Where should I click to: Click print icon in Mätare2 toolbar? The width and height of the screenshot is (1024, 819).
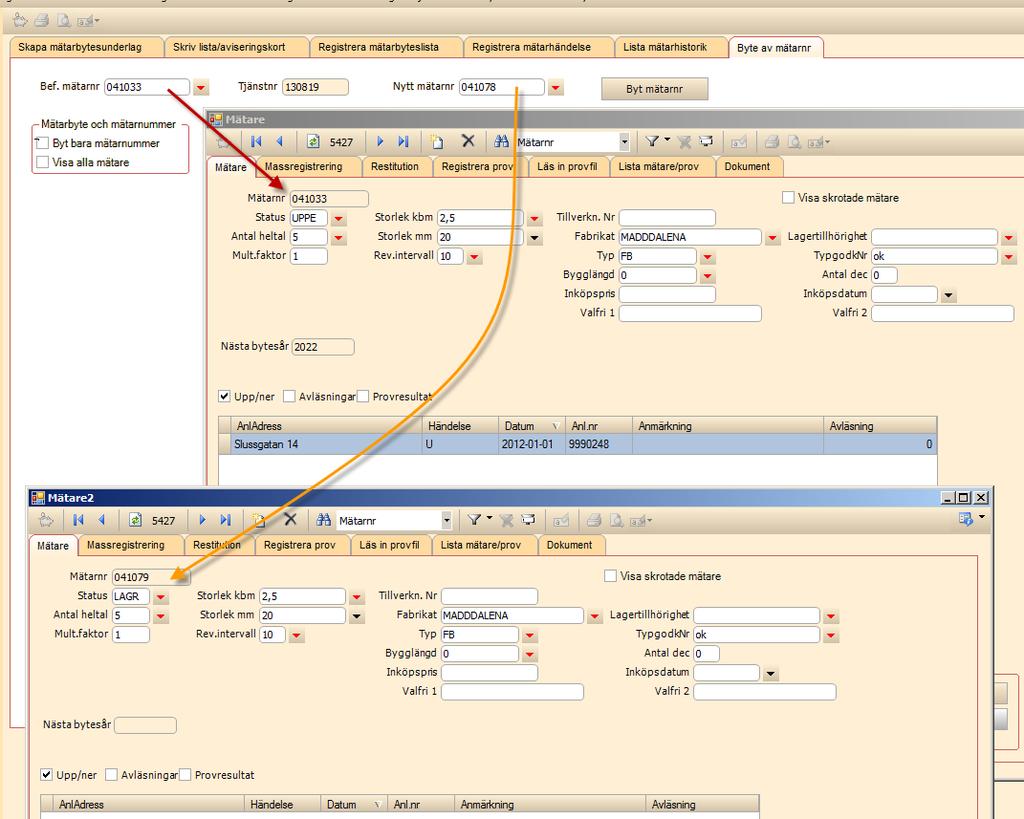(594, 521)
